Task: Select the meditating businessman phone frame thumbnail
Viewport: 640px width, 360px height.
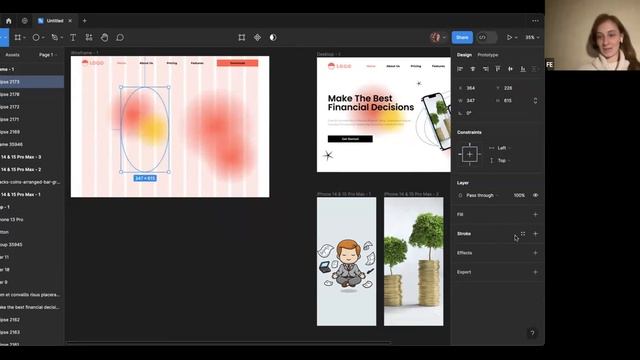Action: [x=347, y=262]
